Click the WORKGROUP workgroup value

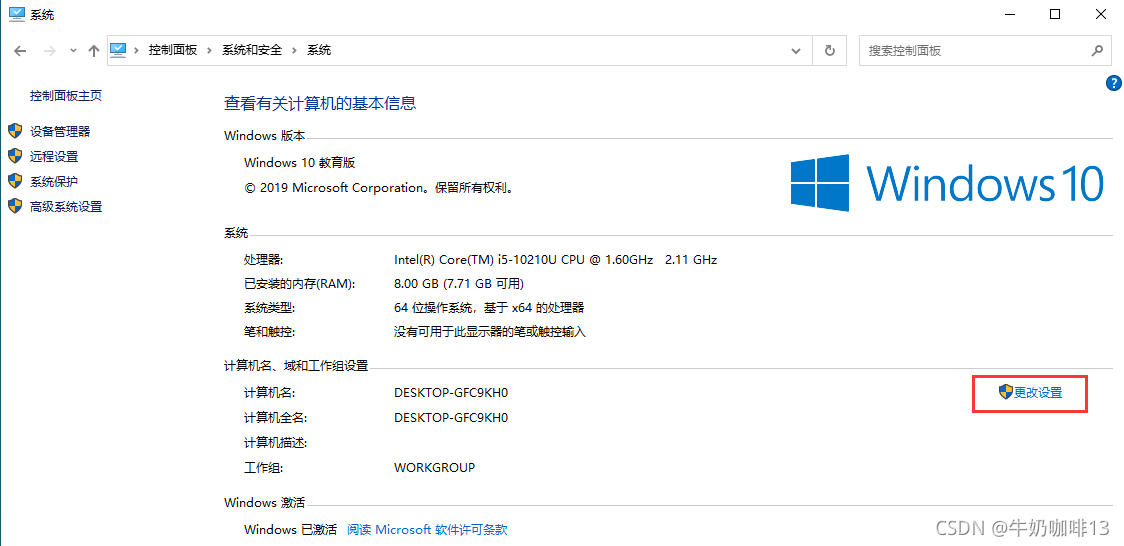[434, 468]
